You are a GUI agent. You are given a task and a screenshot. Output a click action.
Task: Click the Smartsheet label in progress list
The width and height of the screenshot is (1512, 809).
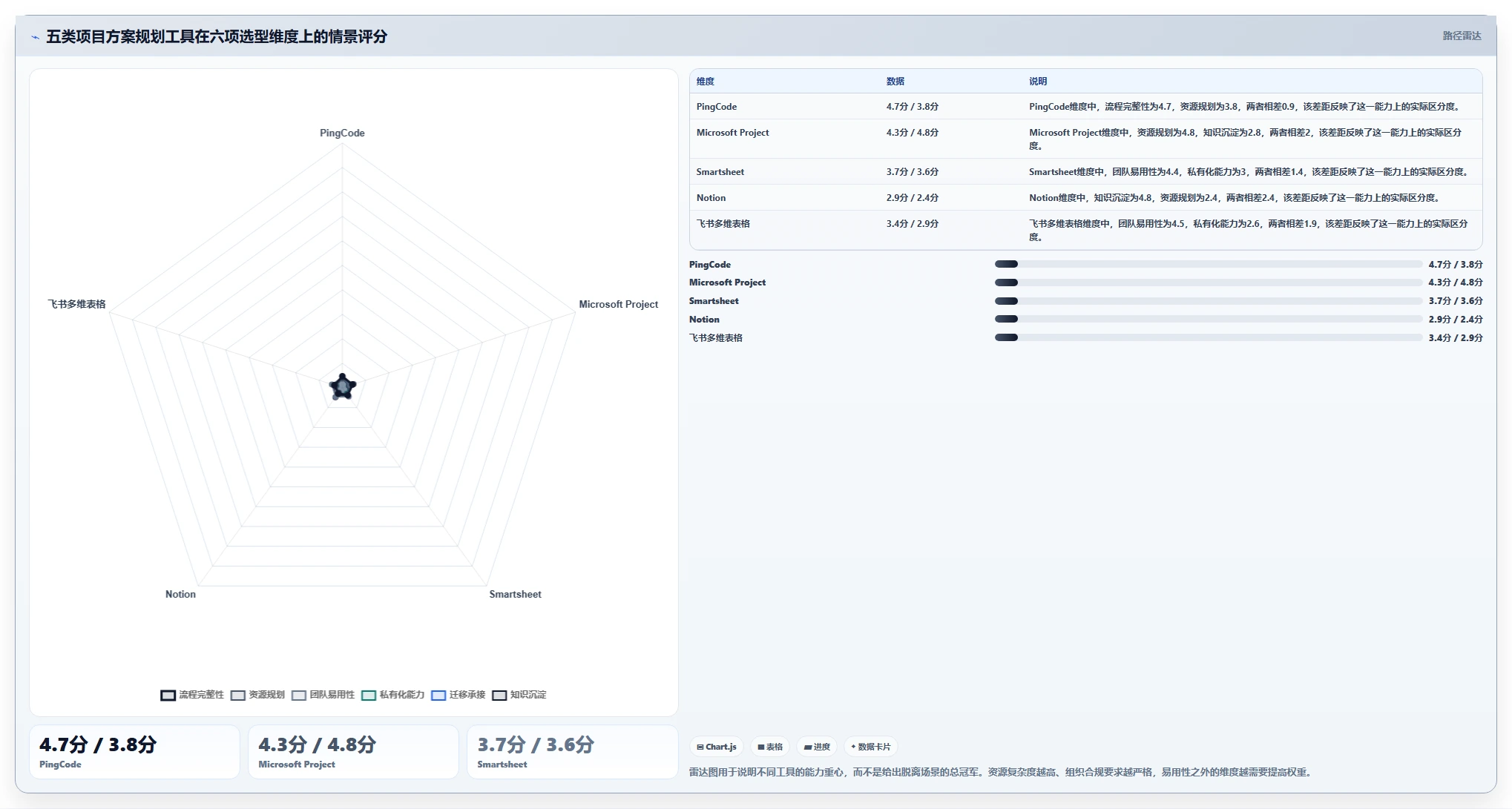click(714, 301)
